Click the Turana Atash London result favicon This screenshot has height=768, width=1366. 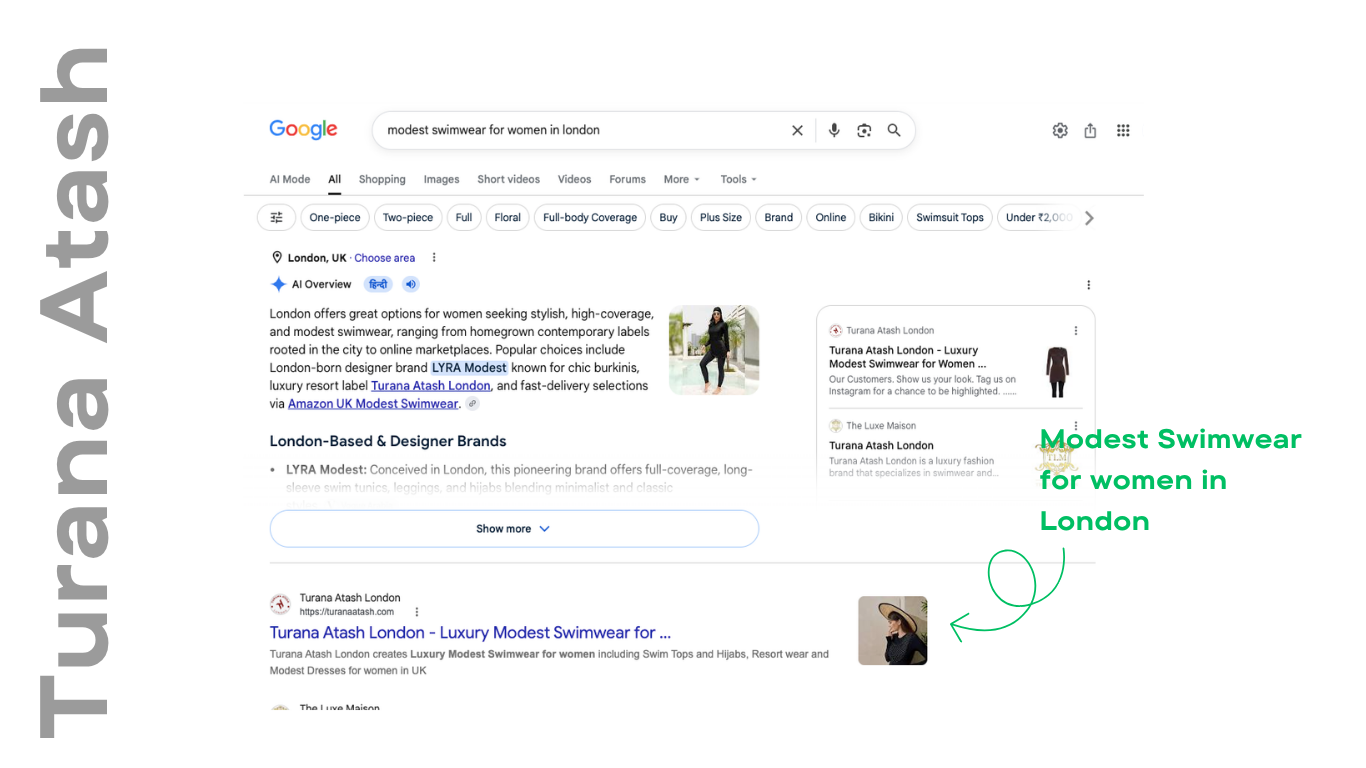(x=280, y=604)
